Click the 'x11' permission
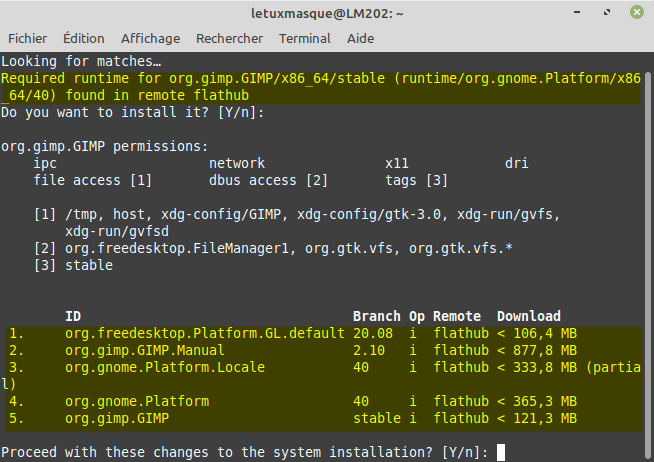This screenshot has height=462, width=654. point(397,163)
